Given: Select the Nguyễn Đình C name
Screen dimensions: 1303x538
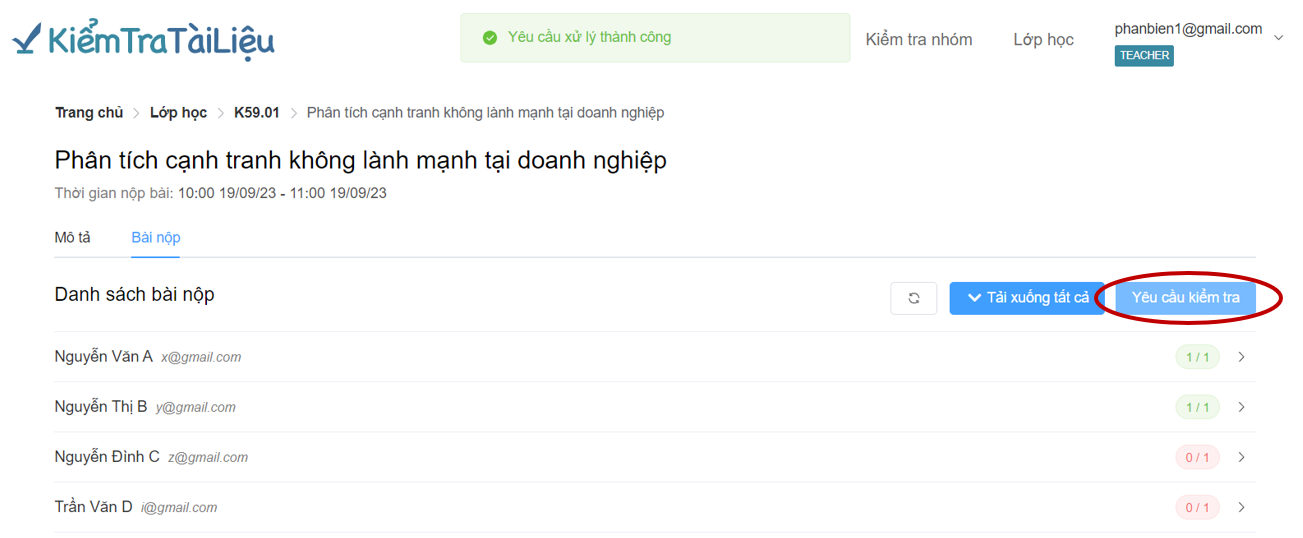Looking at the screenshot, I should pos(107,457).
